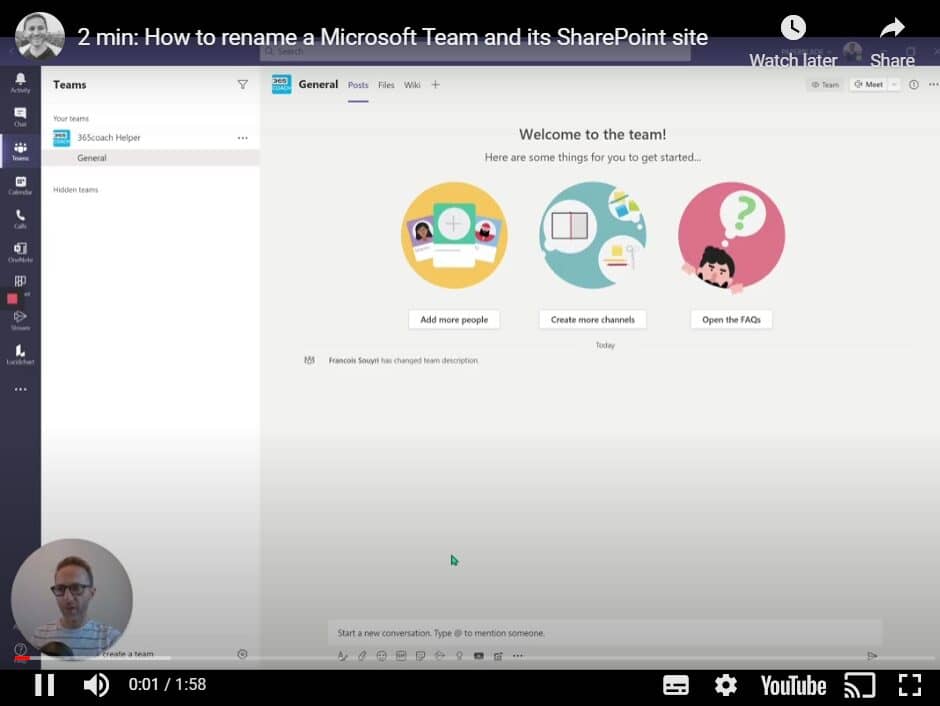940x706 pixels.
Task: Open the Stream app in the left rail
Action: coord(20,320)
